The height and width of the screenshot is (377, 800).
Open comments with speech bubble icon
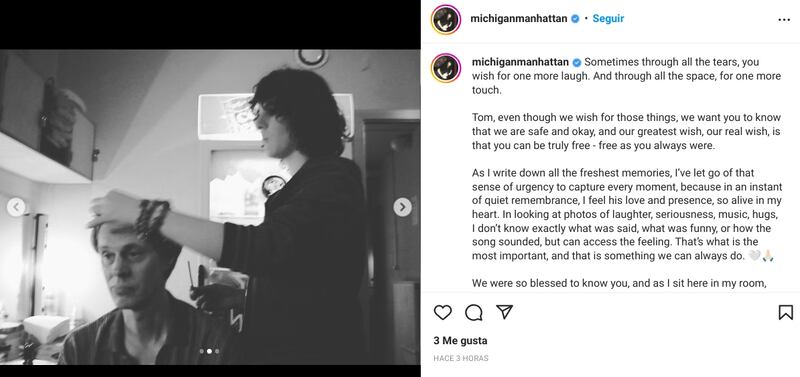click(473, 312)
